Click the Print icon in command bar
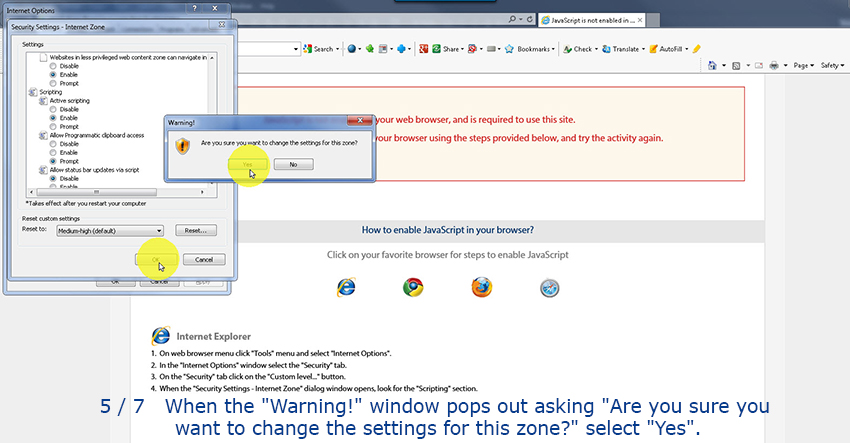Viewport: 850px width, 443px height. coord(774,66)
